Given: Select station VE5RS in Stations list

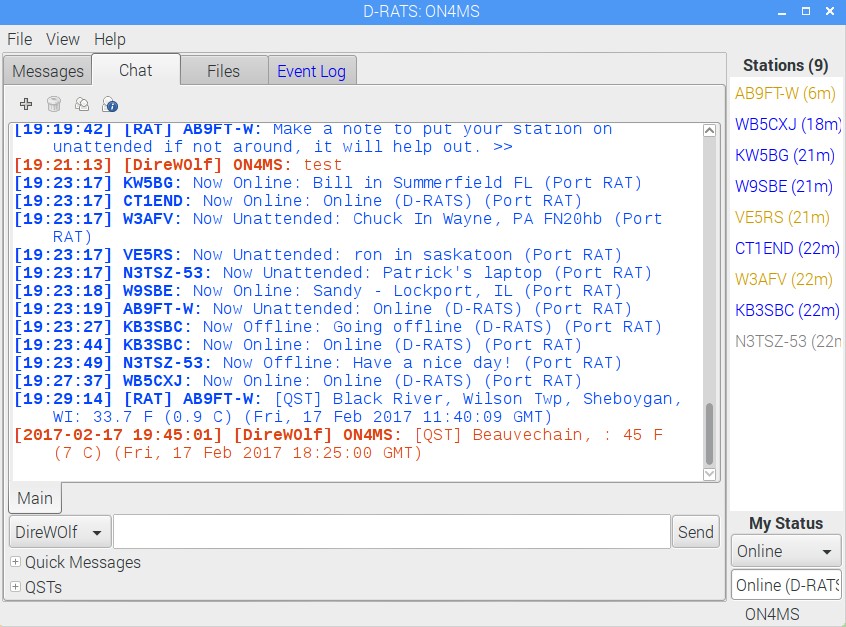Looking at the screenshot, I should 785,217.
